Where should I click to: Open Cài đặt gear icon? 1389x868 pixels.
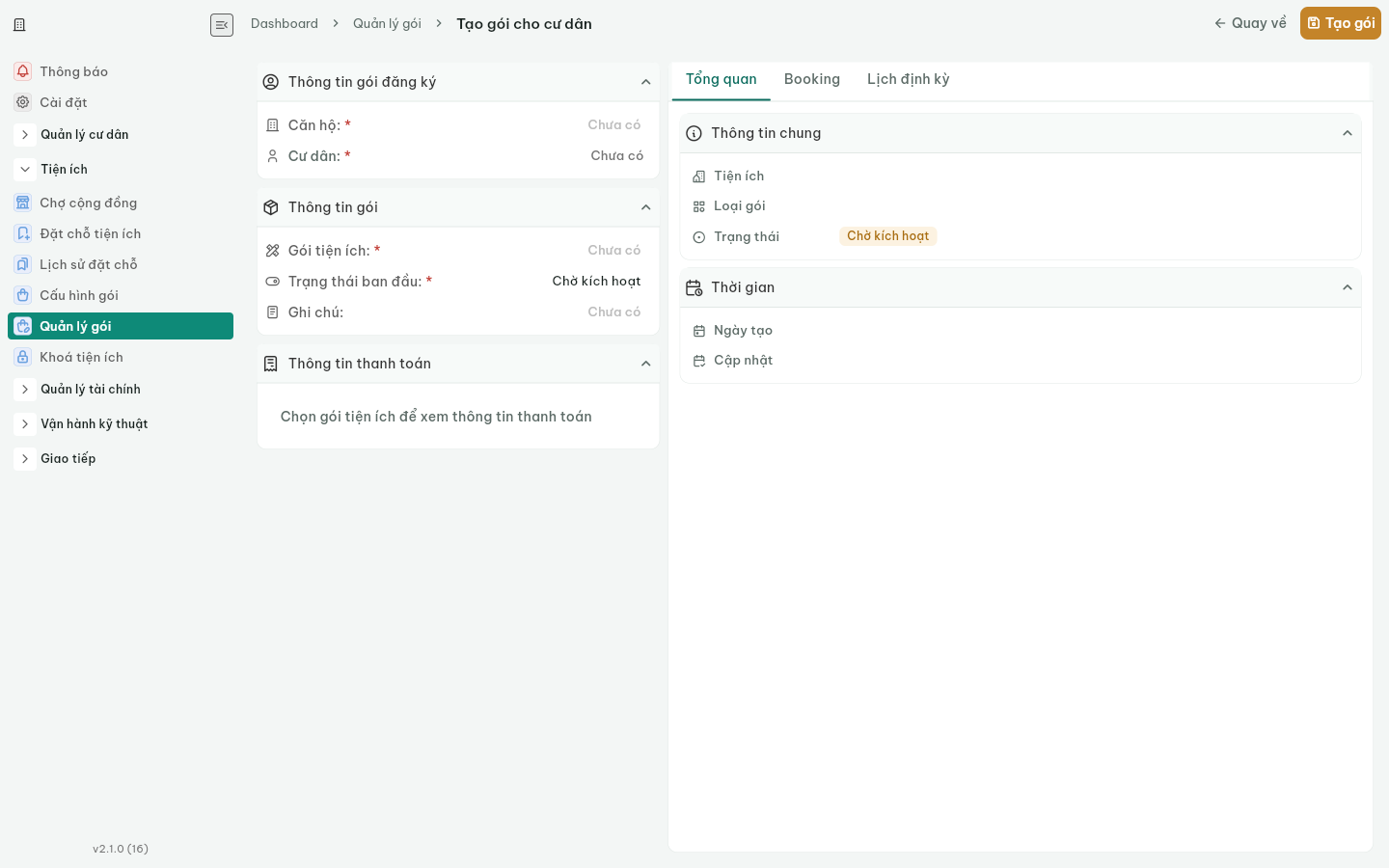click(x=23, y=102)
